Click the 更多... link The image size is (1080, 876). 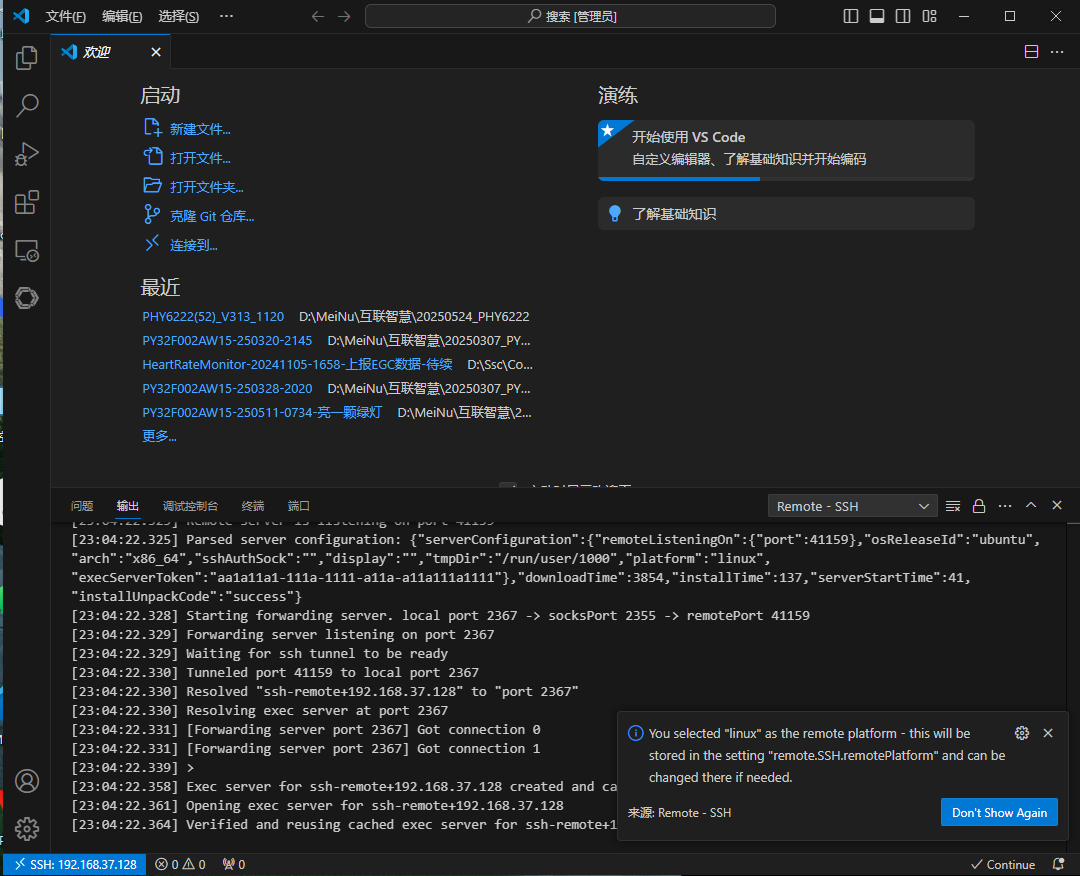click(159, 436)
